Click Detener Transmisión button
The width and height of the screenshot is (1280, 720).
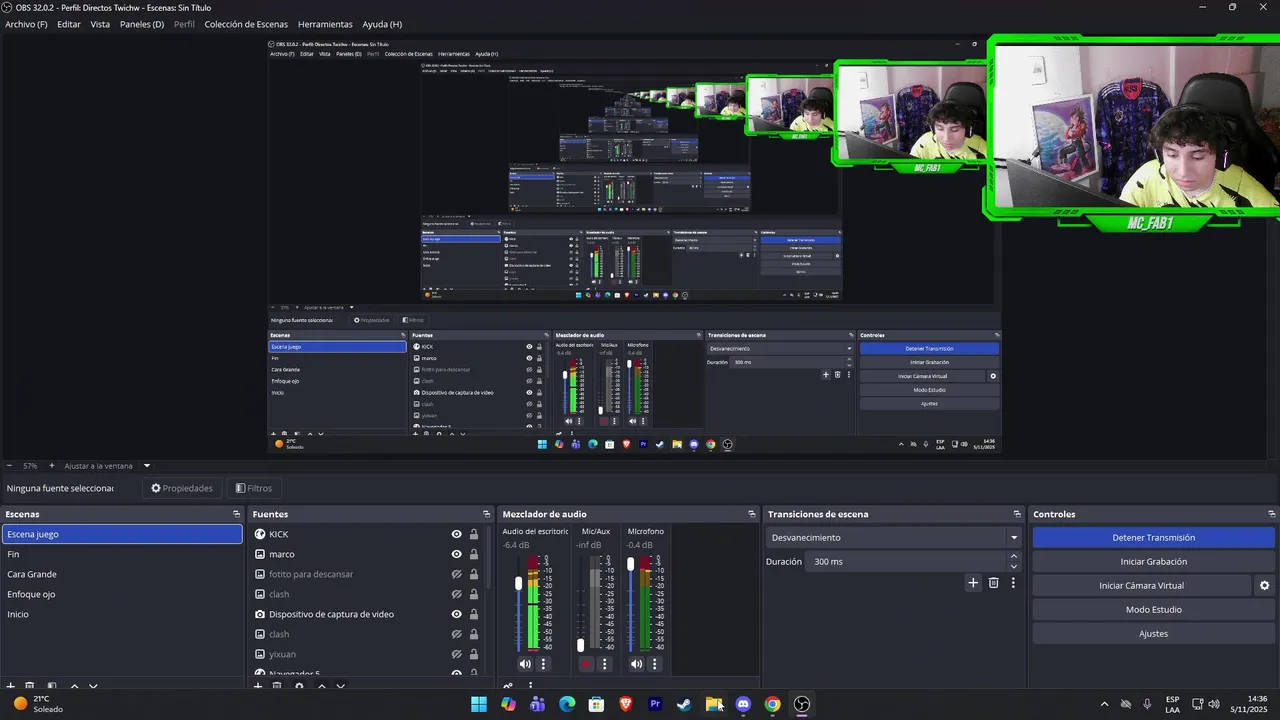(1153, 538)
